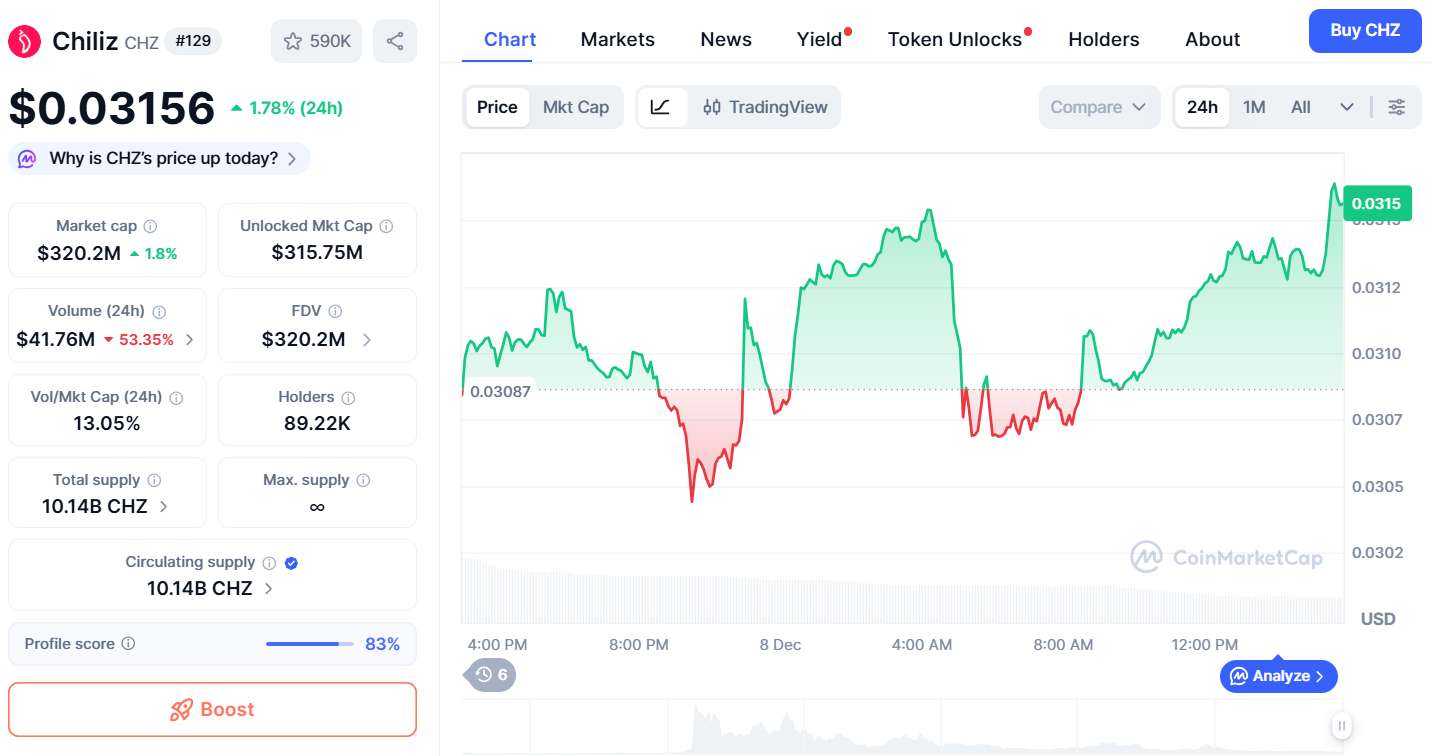Open chart settings with the sliders icon
Viewport: 1432px width, 756px height.
click(1396, 107)
